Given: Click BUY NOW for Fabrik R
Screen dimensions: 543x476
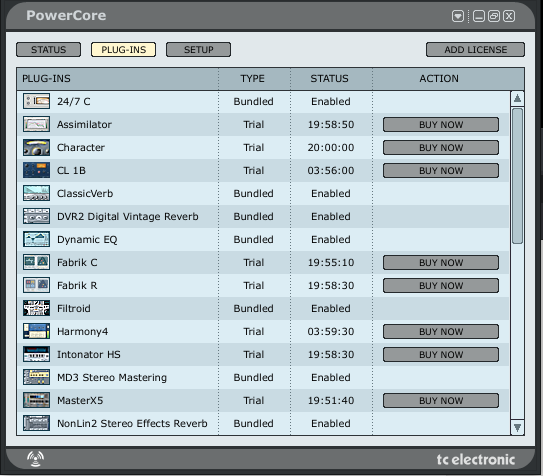Looking at the screenshot, I should click(x=441, y=286).
